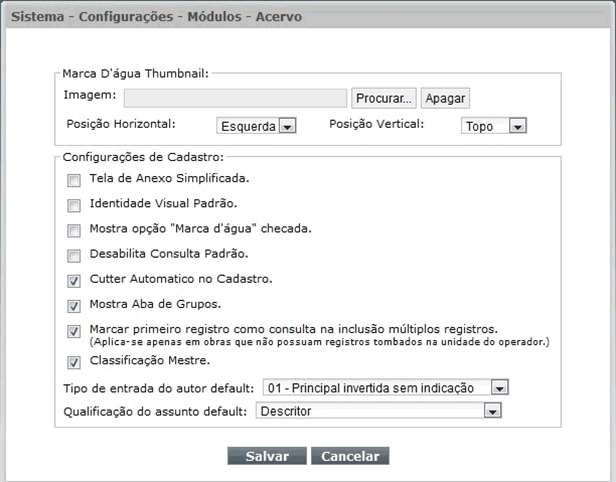Open Posição Vertical Topo dropdown
The height and width of the screenshot is (482, 616).
coord(494,126)
